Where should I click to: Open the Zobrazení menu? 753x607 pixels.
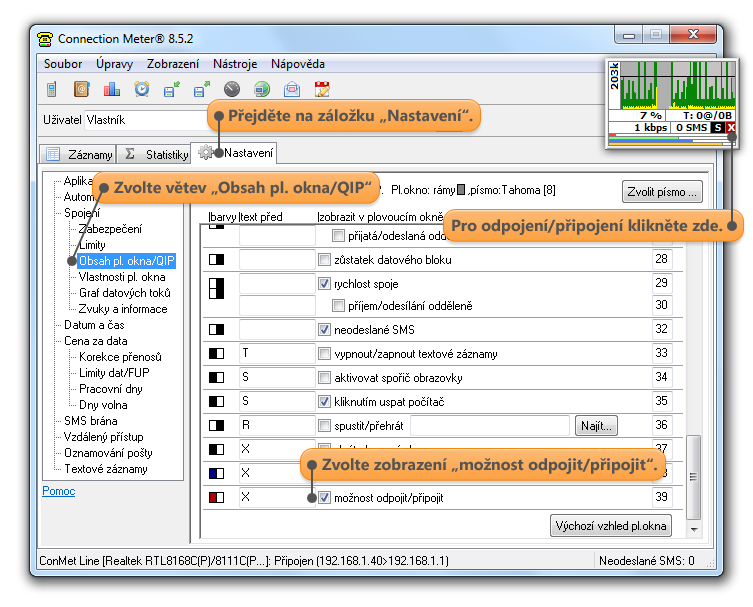coord(173,64)
